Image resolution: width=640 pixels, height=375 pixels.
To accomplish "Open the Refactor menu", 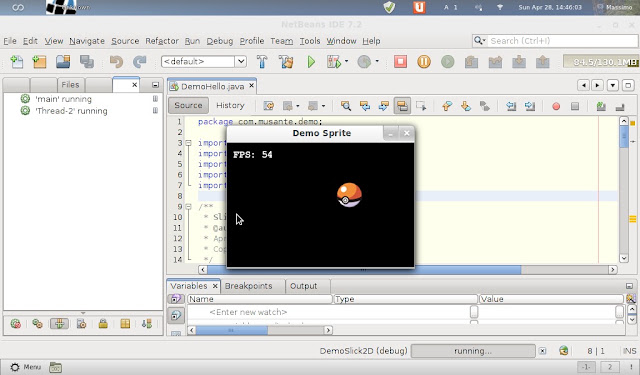I will [x=162, y=41].
